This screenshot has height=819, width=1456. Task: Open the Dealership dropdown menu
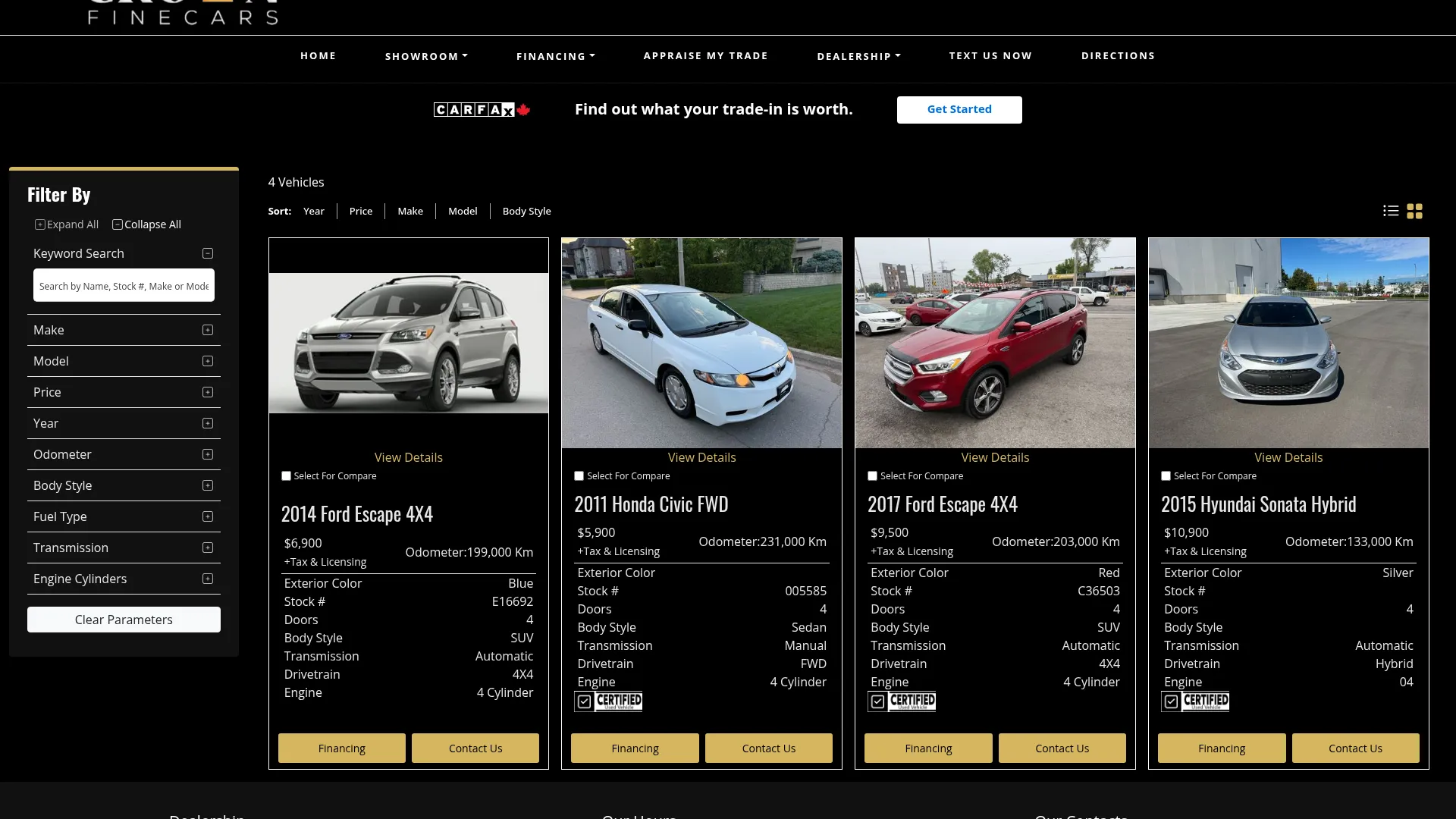pos(859,56)
